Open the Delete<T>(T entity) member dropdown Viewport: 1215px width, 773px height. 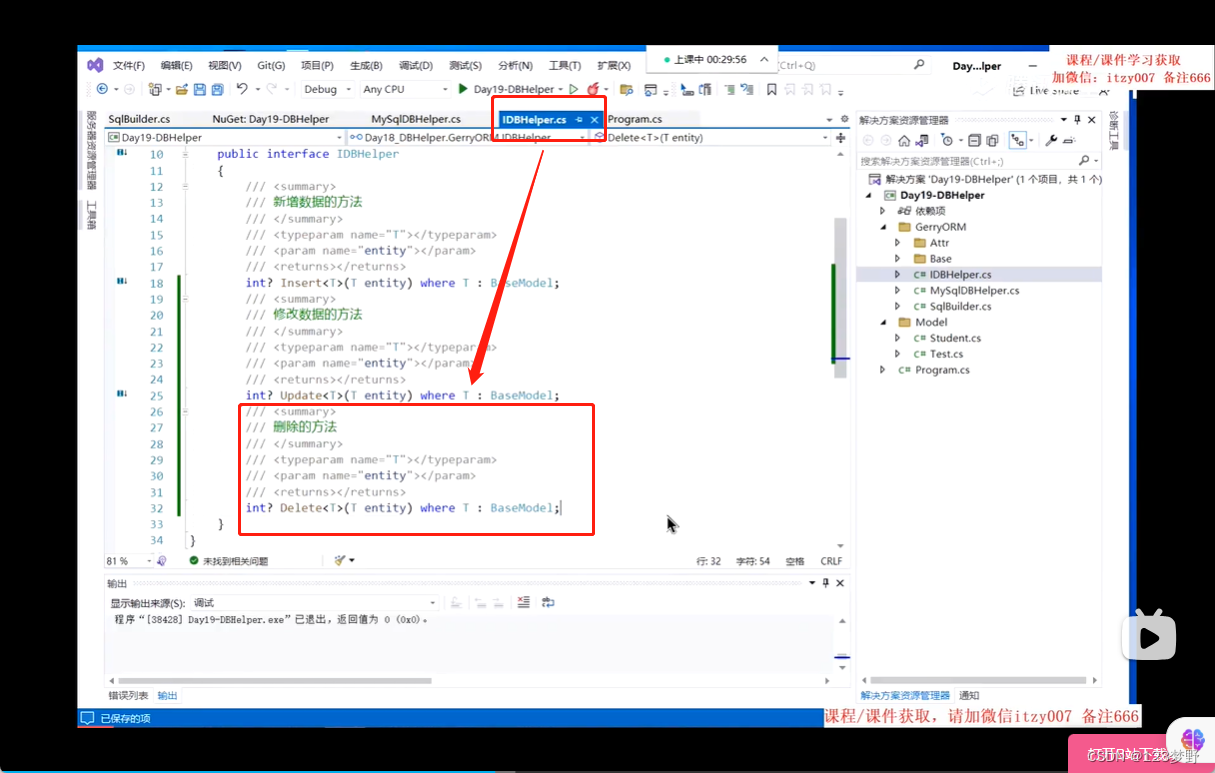711,137
